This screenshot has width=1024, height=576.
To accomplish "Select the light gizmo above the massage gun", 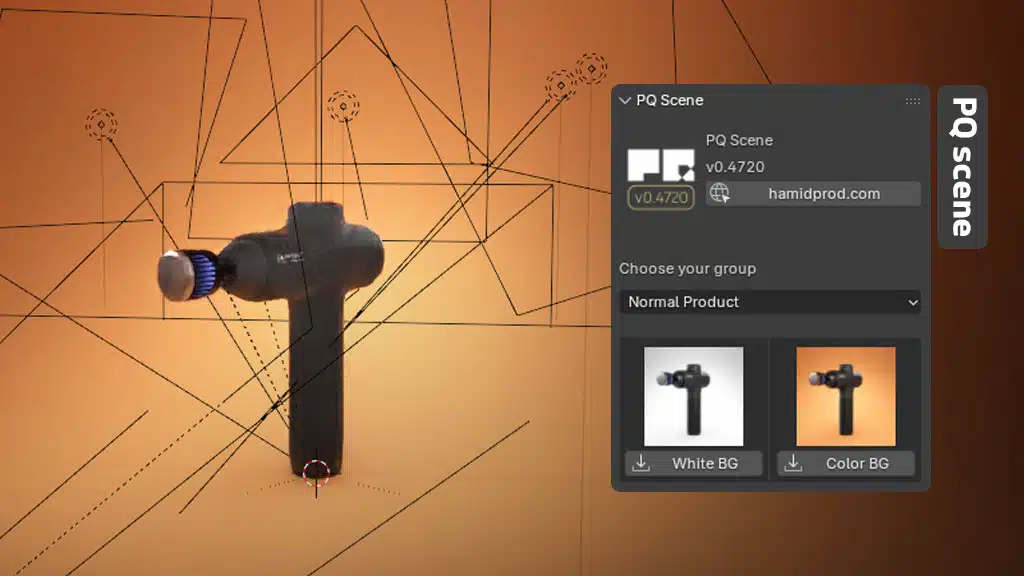I will click(342, 105).
